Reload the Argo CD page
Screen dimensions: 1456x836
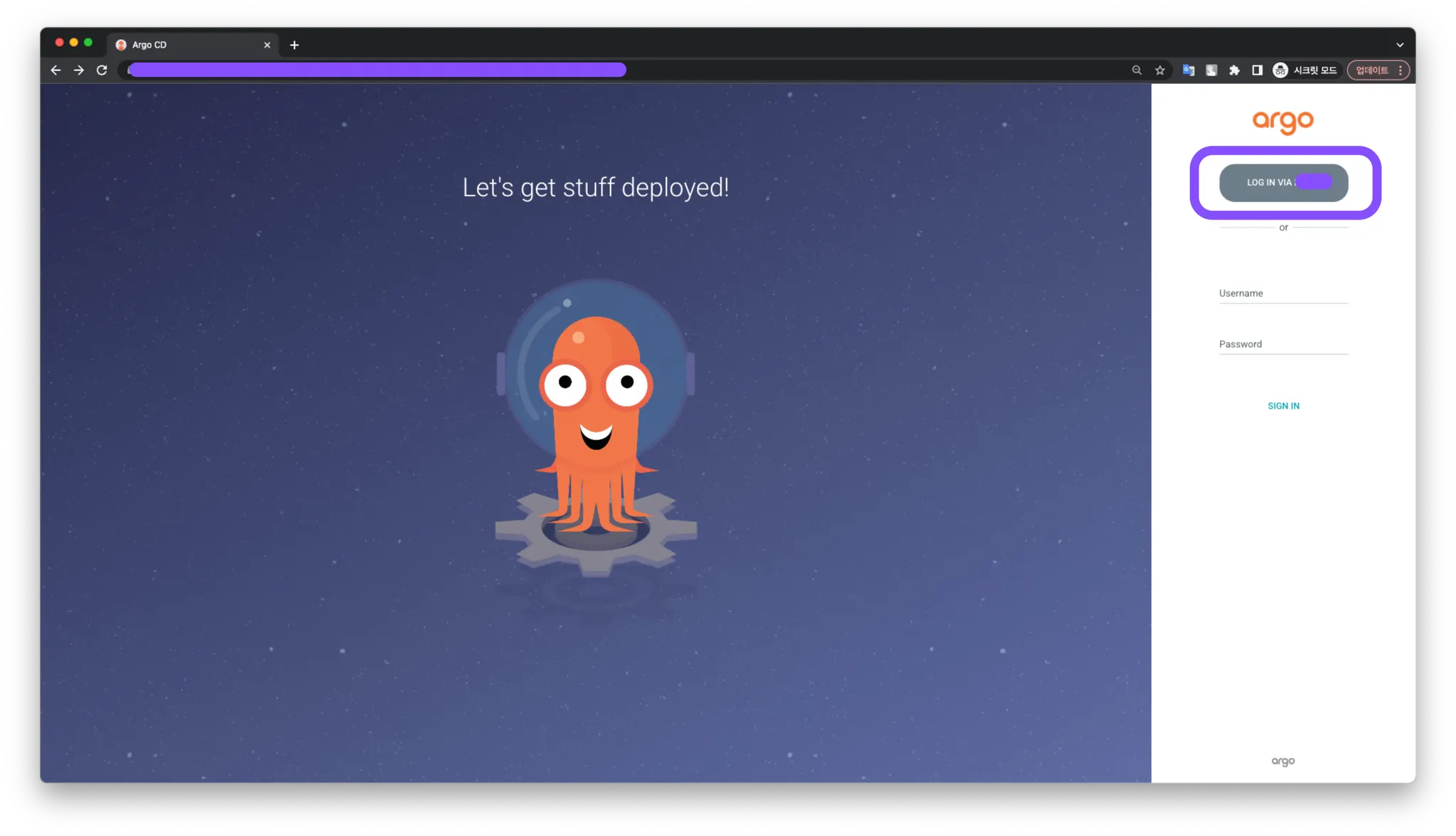click(x=102, y=70)
